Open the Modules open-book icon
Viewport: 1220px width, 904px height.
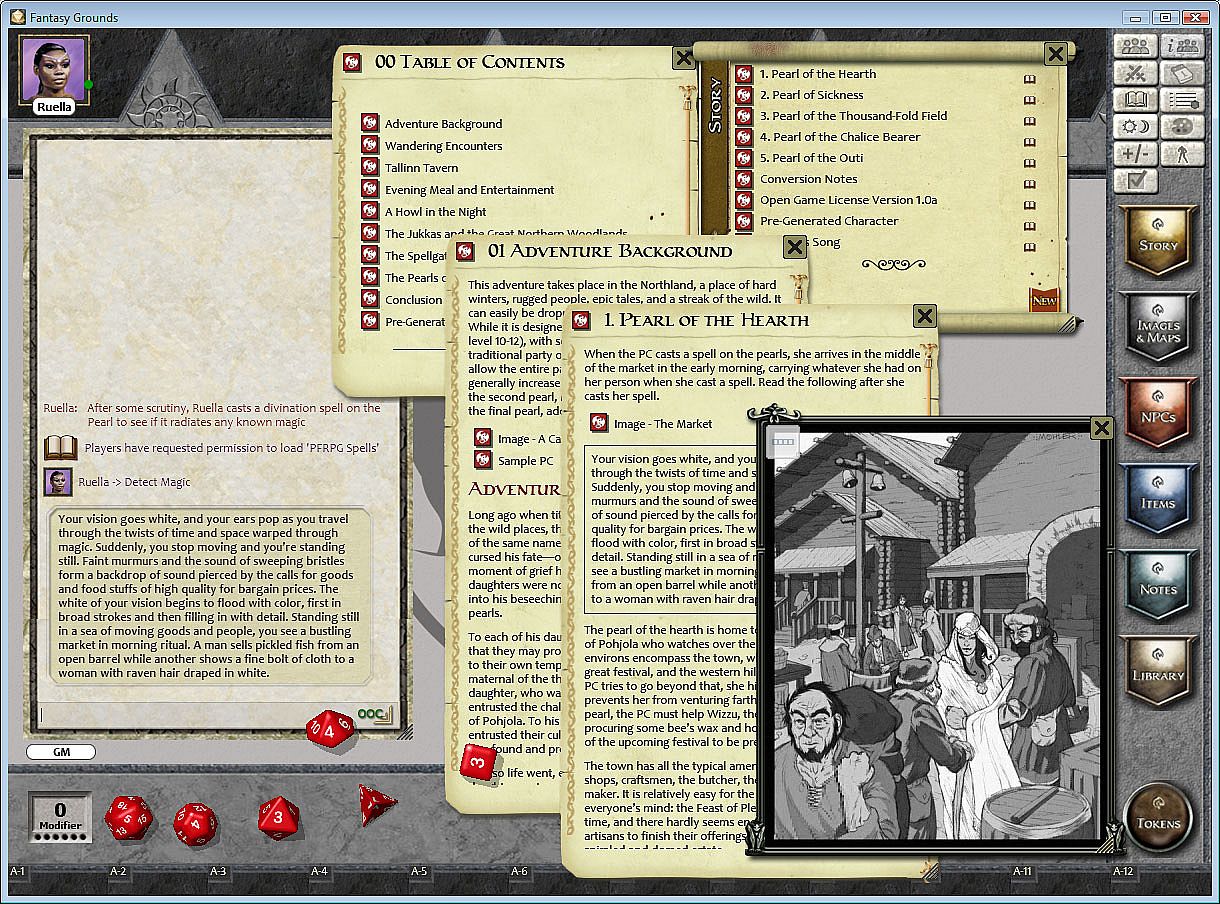1135,100
